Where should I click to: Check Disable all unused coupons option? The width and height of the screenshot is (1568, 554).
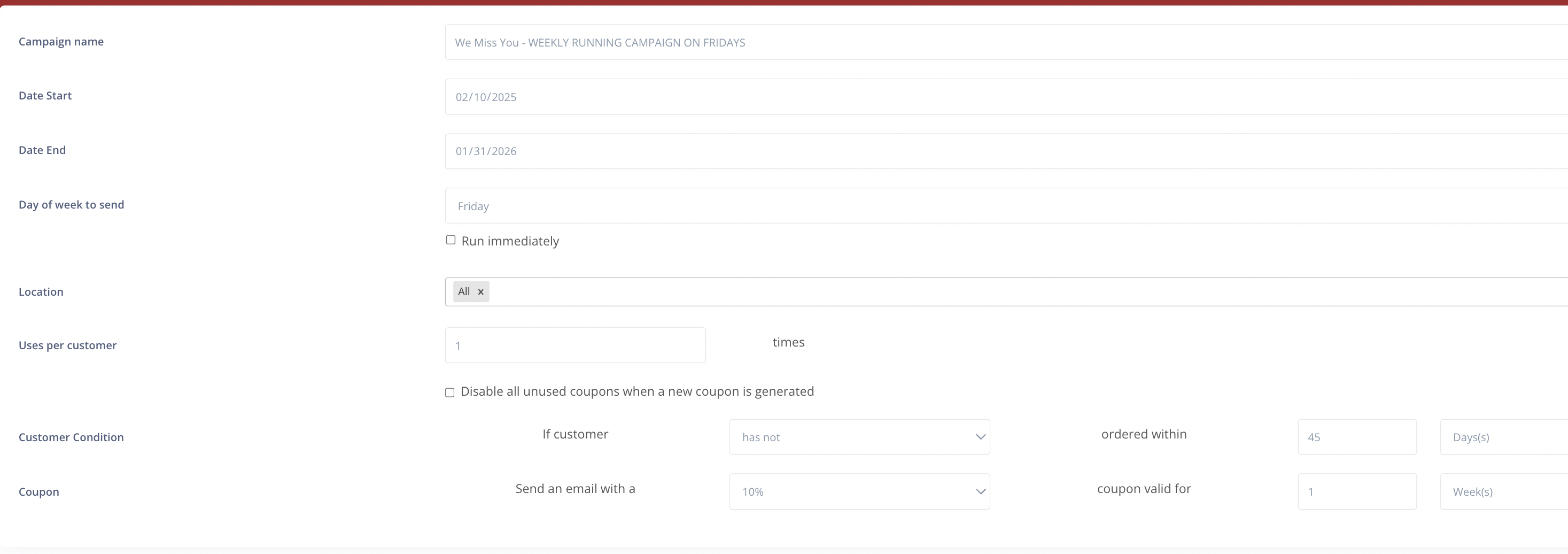tap(450, 393)
